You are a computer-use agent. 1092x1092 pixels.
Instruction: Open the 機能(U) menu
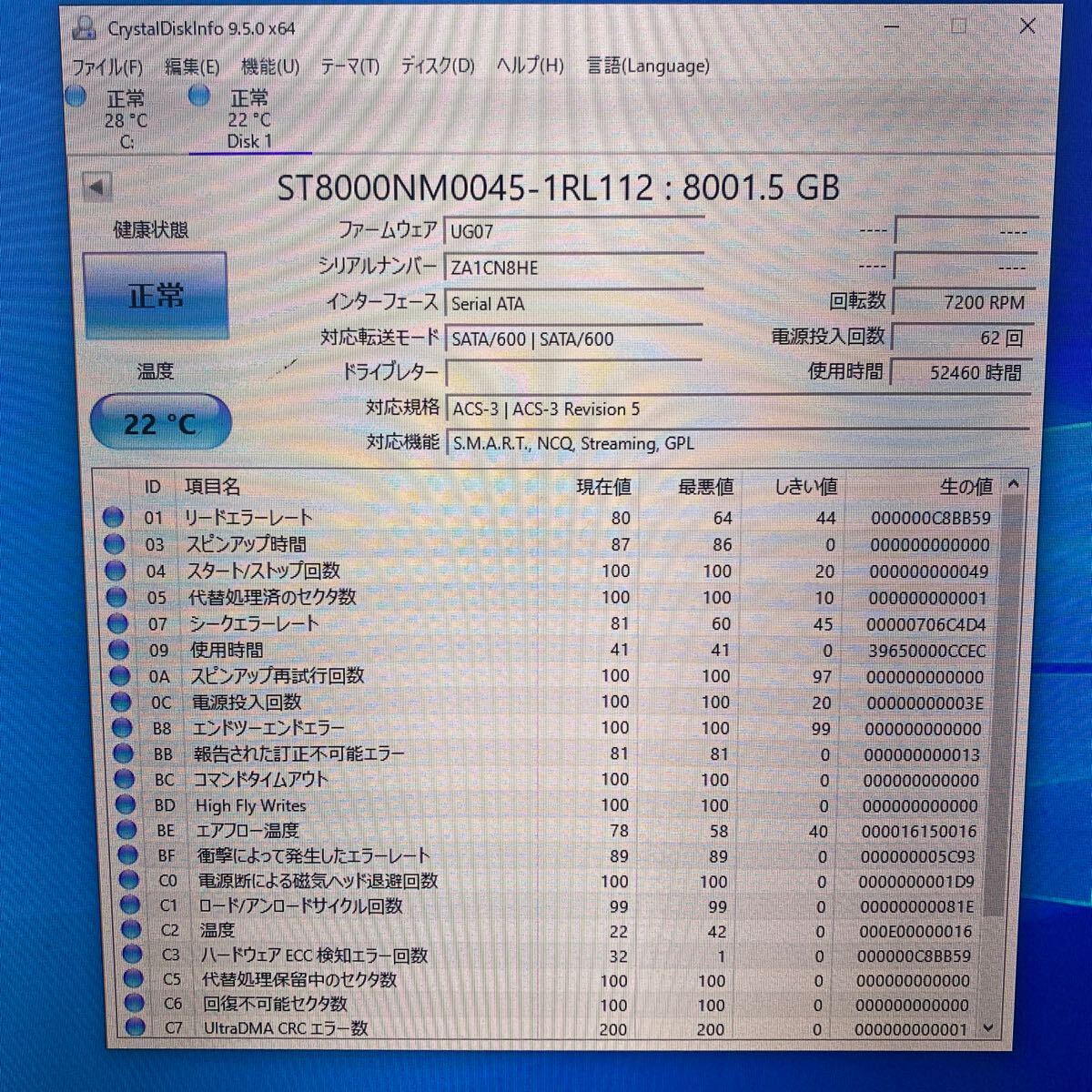pos(270,66)
